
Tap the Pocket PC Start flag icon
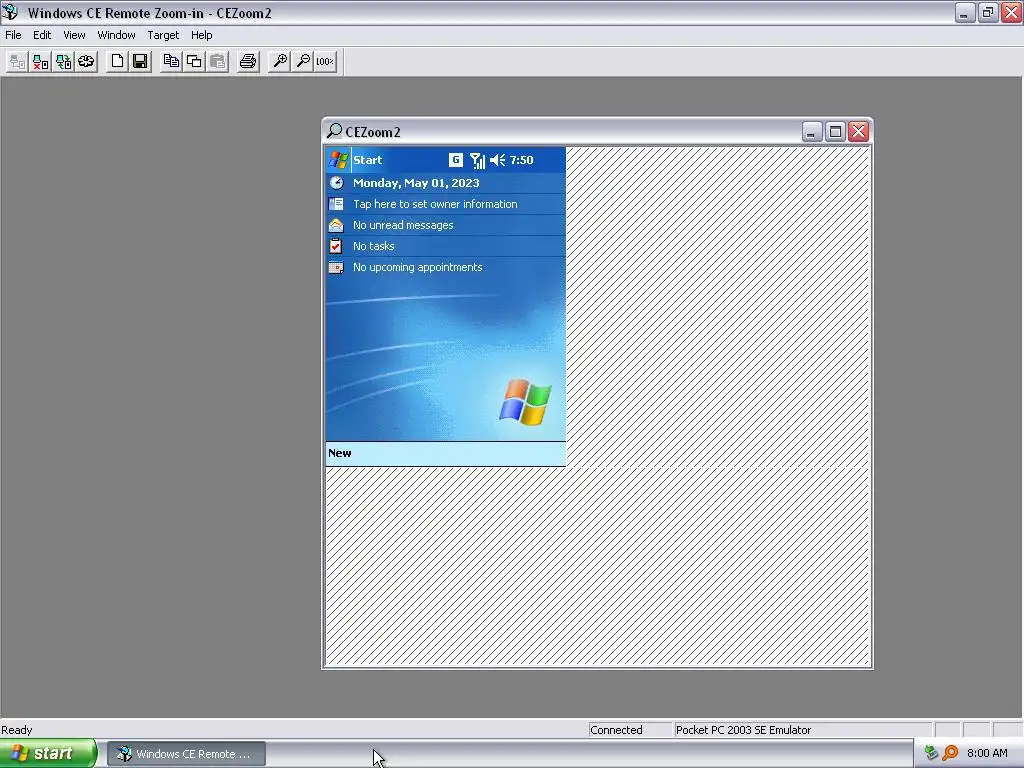click(338, 160)
